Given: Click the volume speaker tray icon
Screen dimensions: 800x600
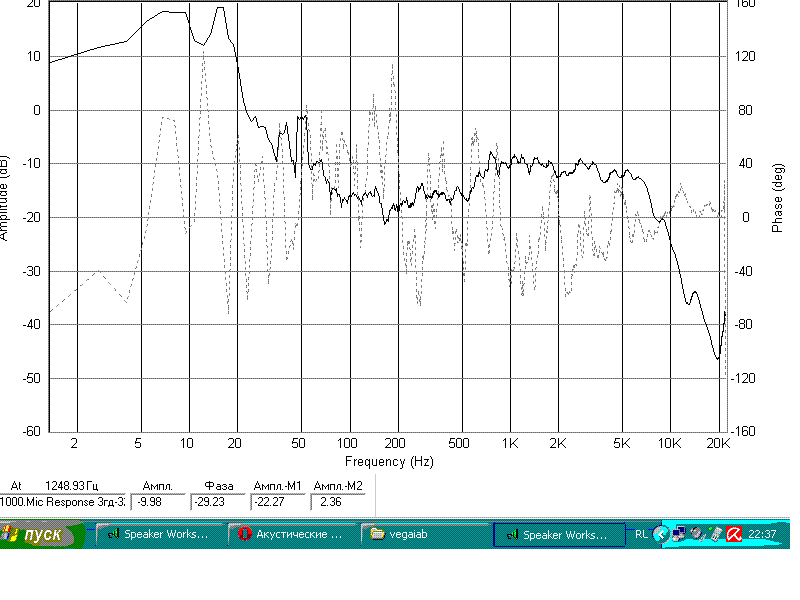Looking at the screenshot, I should [x=697, y=534].
